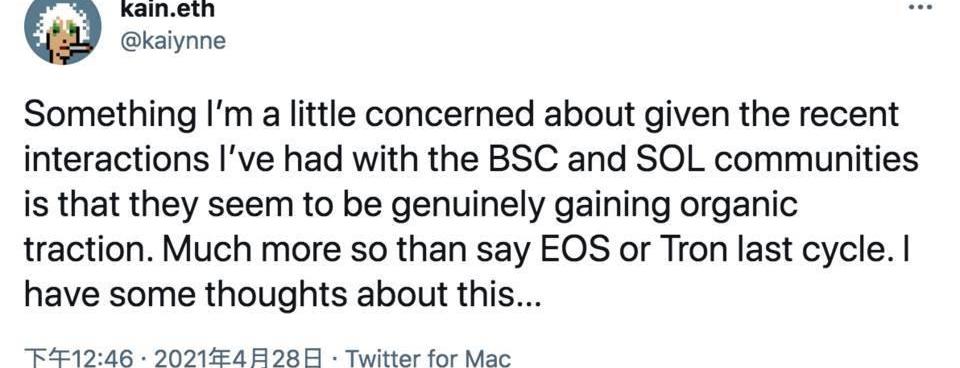Click the word genuinely in the tweet
The width and height of the screenshot is (960, 368).
467,207
